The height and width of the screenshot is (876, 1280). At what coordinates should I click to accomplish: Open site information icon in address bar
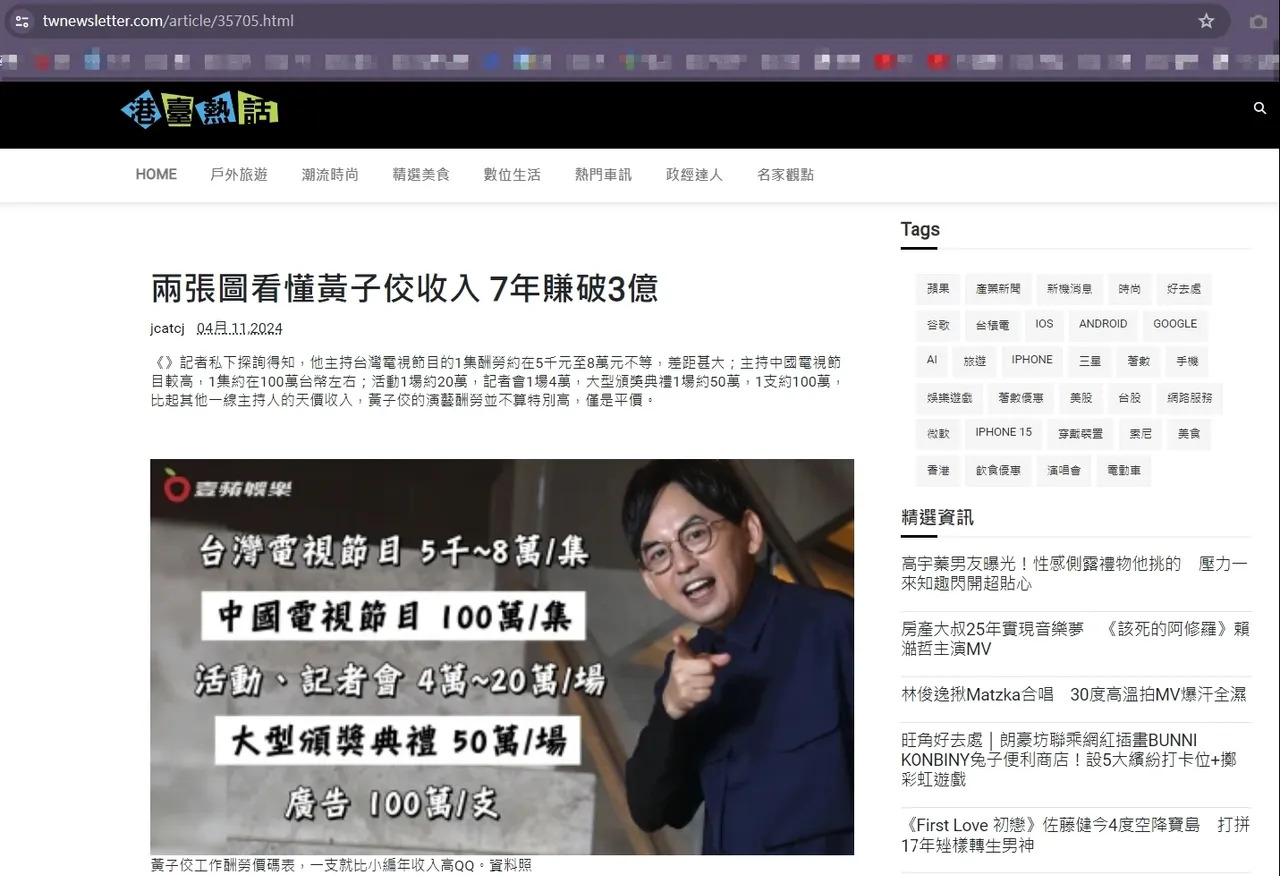point(22,21)
